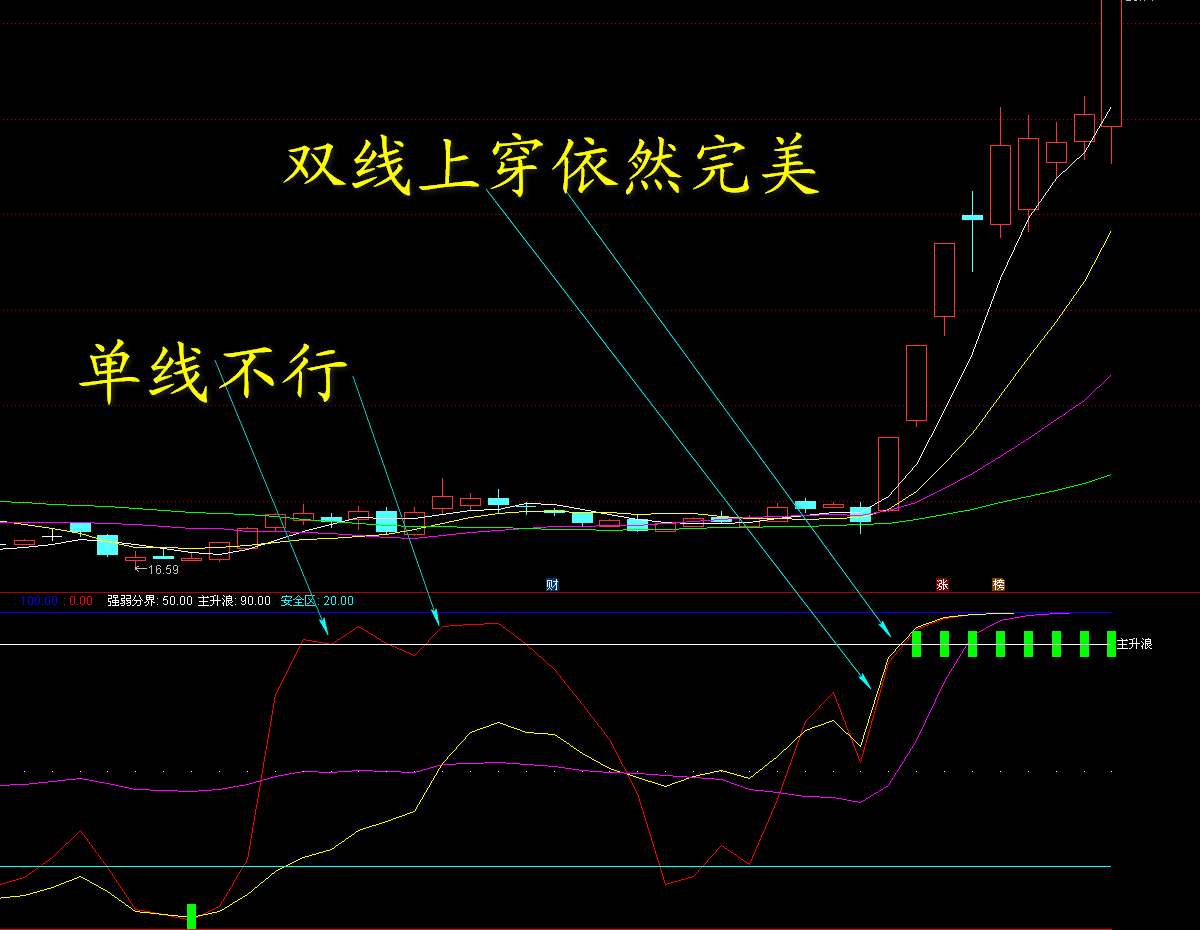Viewport: 1200px width, 930px height.
Task: Open the orange 榜 ranking marker icon
Action: 998,584
